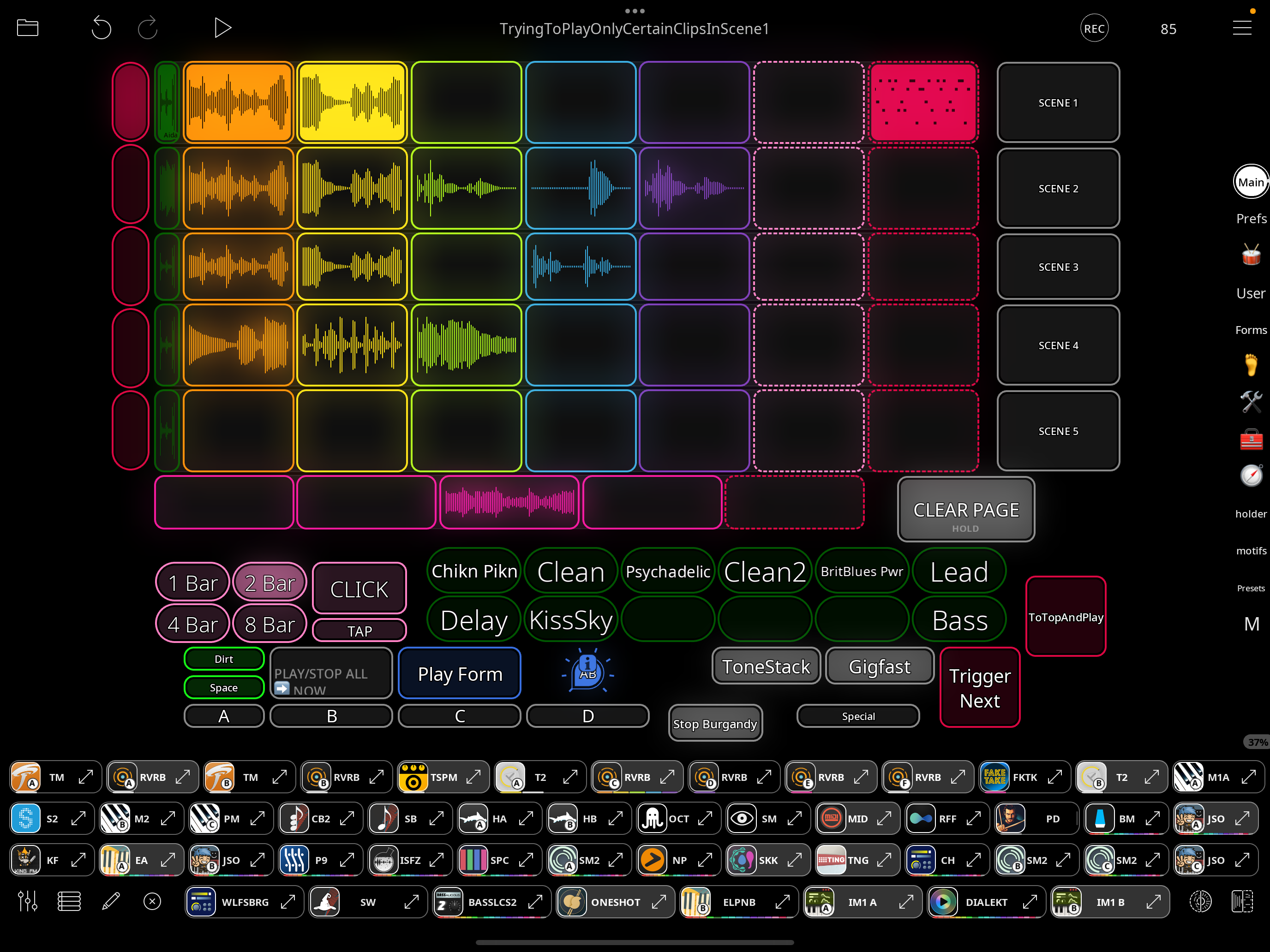The image size is (1270, 952).
Task: Open the hamburger menu in top right
Action: [x=1242, y=28]
